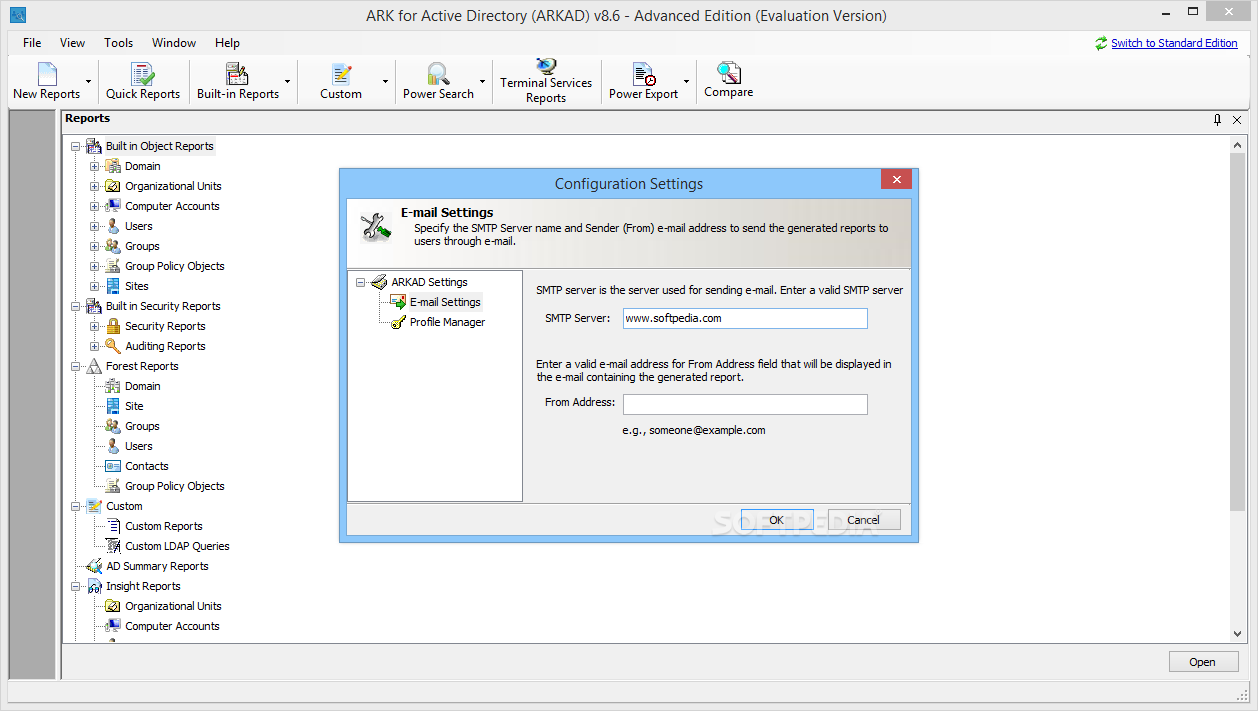Click the Forest Reports node icon
This screenshot has height=711, width=1258.
coord(94,366)
